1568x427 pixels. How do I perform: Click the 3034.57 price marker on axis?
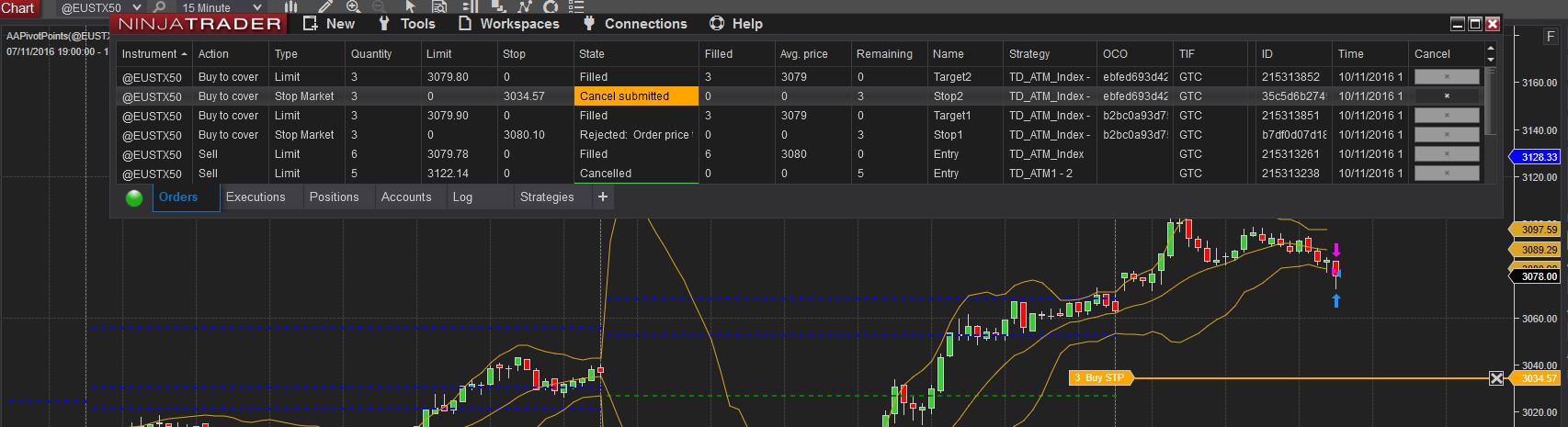(1537, 378)
